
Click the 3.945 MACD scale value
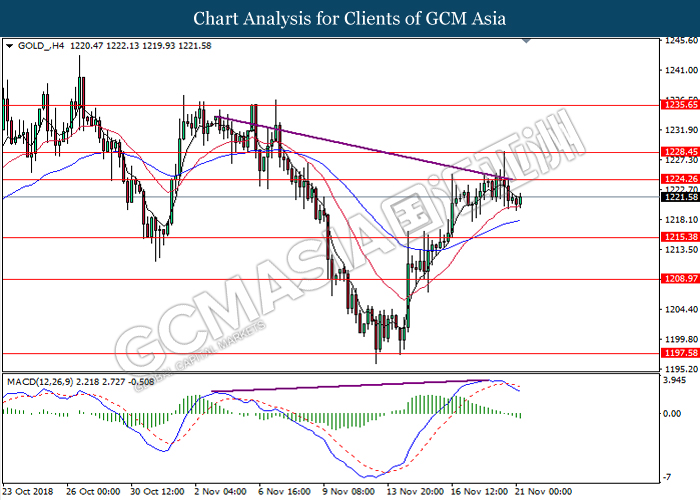(675, 380)
